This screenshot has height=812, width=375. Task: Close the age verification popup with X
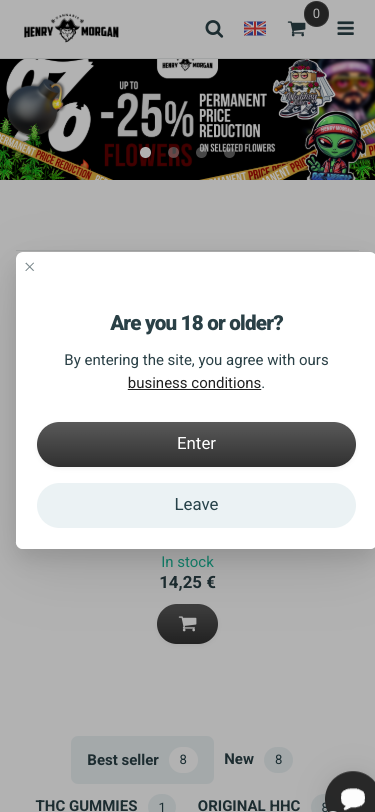click(30, 267)
